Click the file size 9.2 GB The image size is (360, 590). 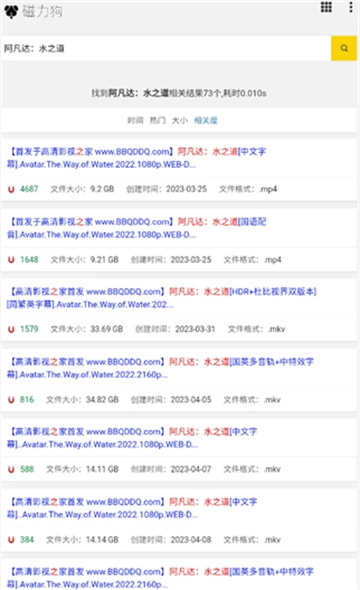coord(102,189)
